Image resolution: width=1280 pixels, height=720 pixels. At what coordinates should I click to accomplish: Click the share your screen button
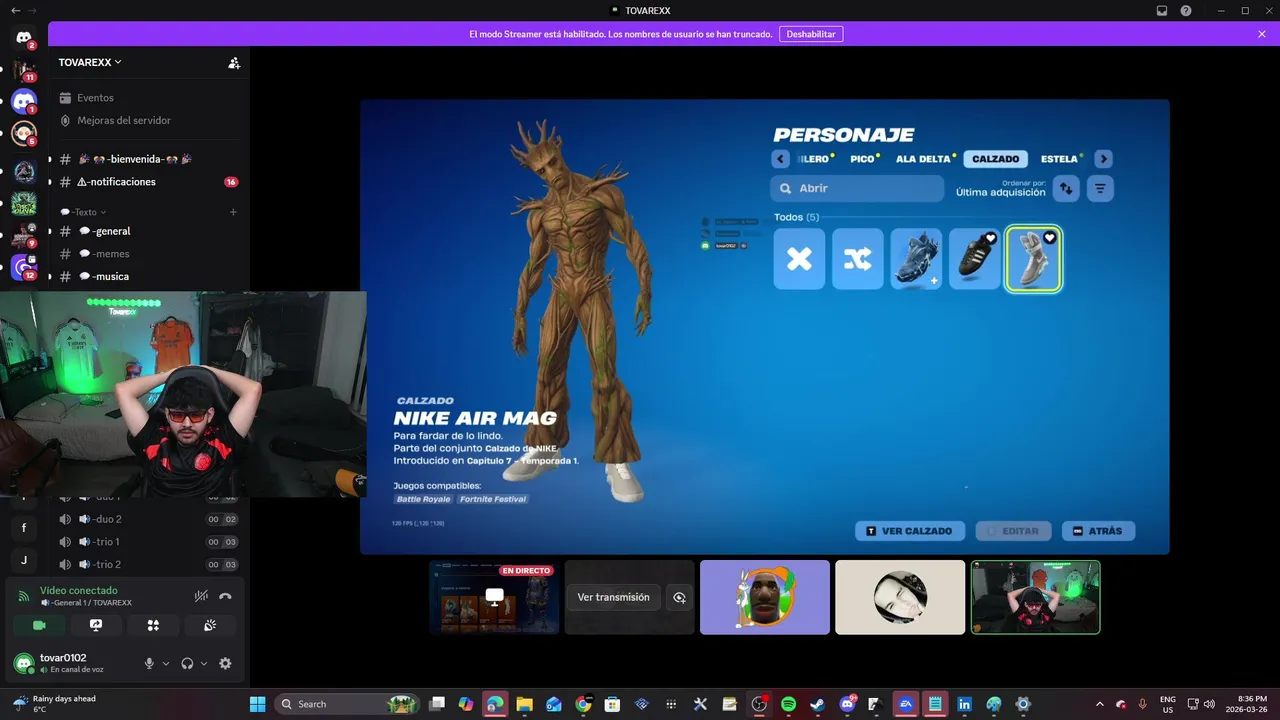[96, 625]
